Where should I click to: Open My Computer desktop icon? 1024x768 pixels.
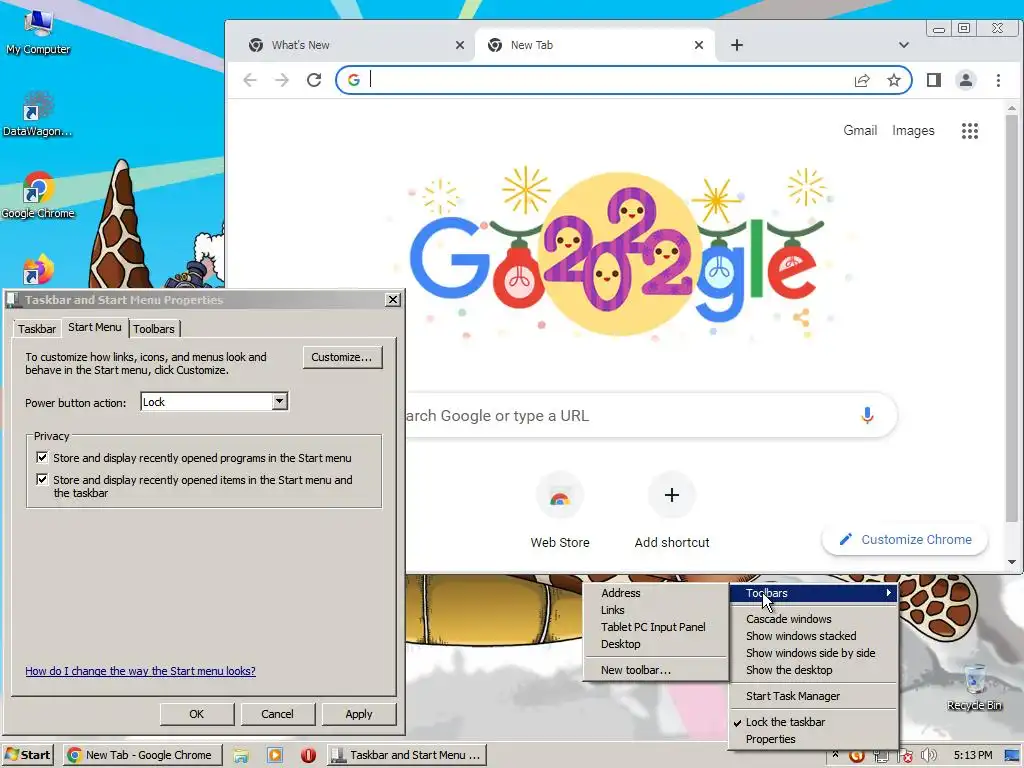click(38, 31)
